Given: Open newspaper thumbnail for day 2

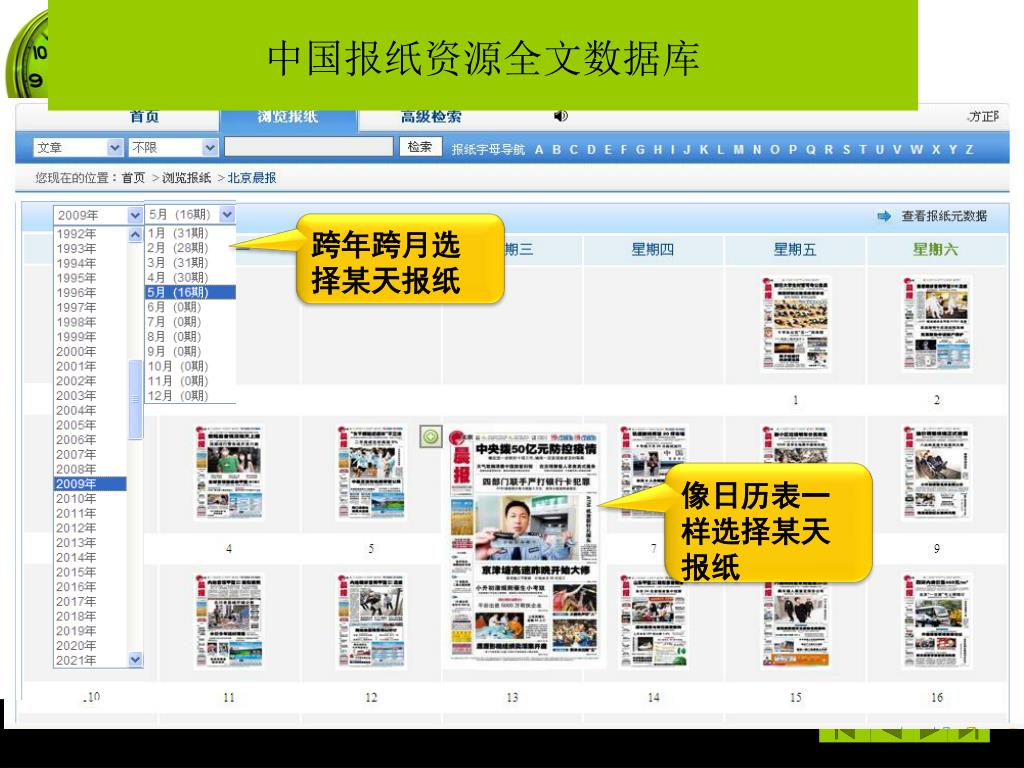Looking at the screenshot, I should (936, 324).
